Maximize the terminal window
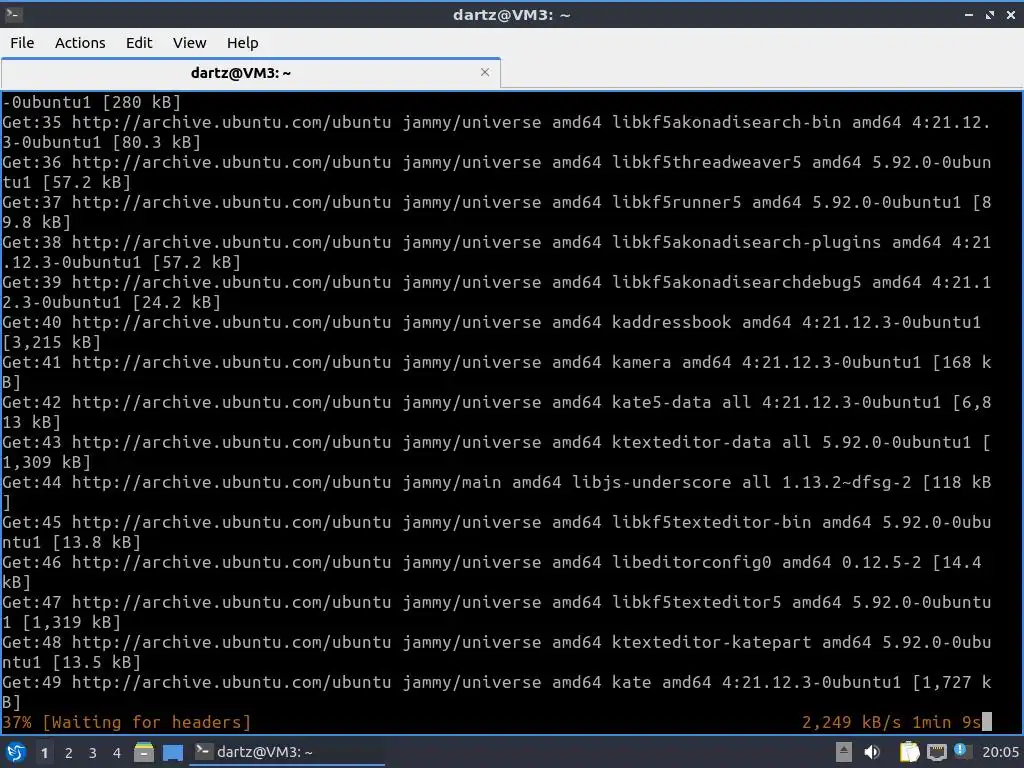This screenshot has height=768, width=1024. coord(990,14)
